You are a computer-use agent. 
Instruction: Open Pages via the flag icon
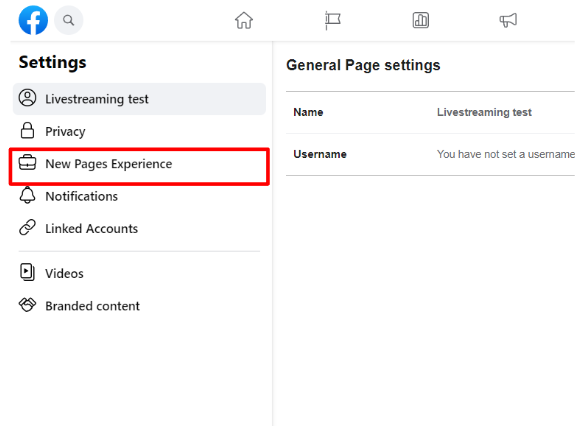pyautogui.click(x=333, y=20)
